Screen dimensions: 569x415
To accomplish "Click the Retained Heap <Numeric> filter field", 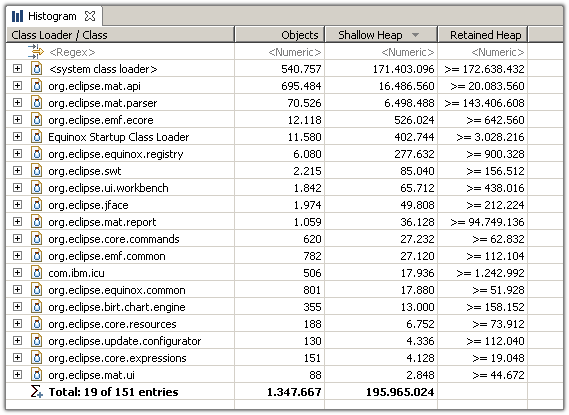I will [x=498, y=52].
